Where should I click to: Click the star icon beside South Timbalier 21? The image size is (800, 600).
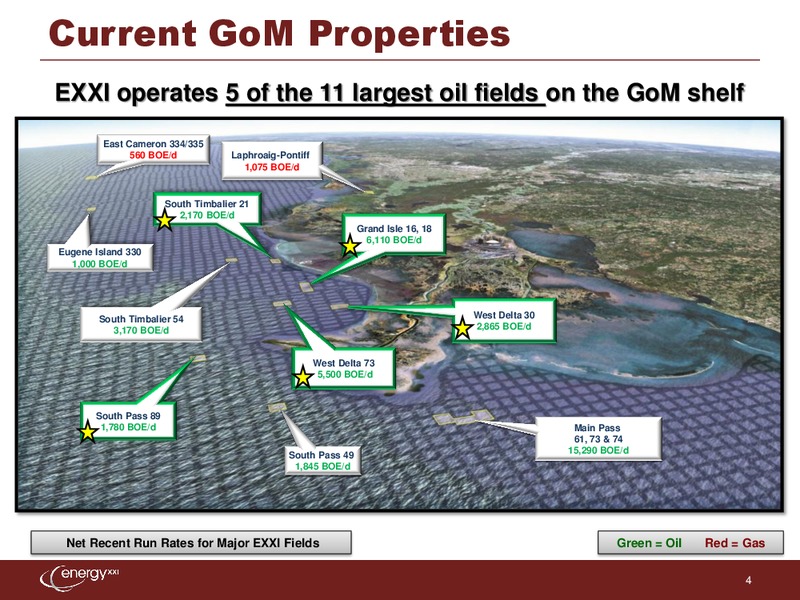pyautogui.click(x=164, y=220)
